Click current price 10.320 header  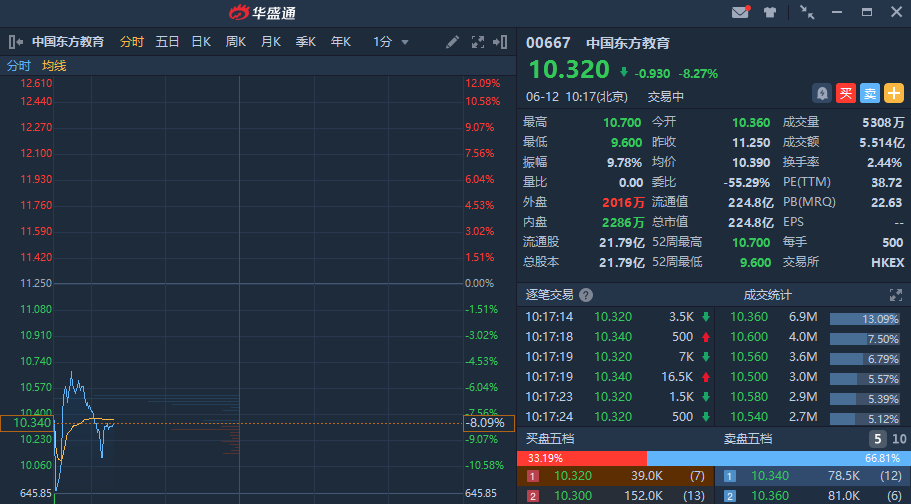(569, 70)
